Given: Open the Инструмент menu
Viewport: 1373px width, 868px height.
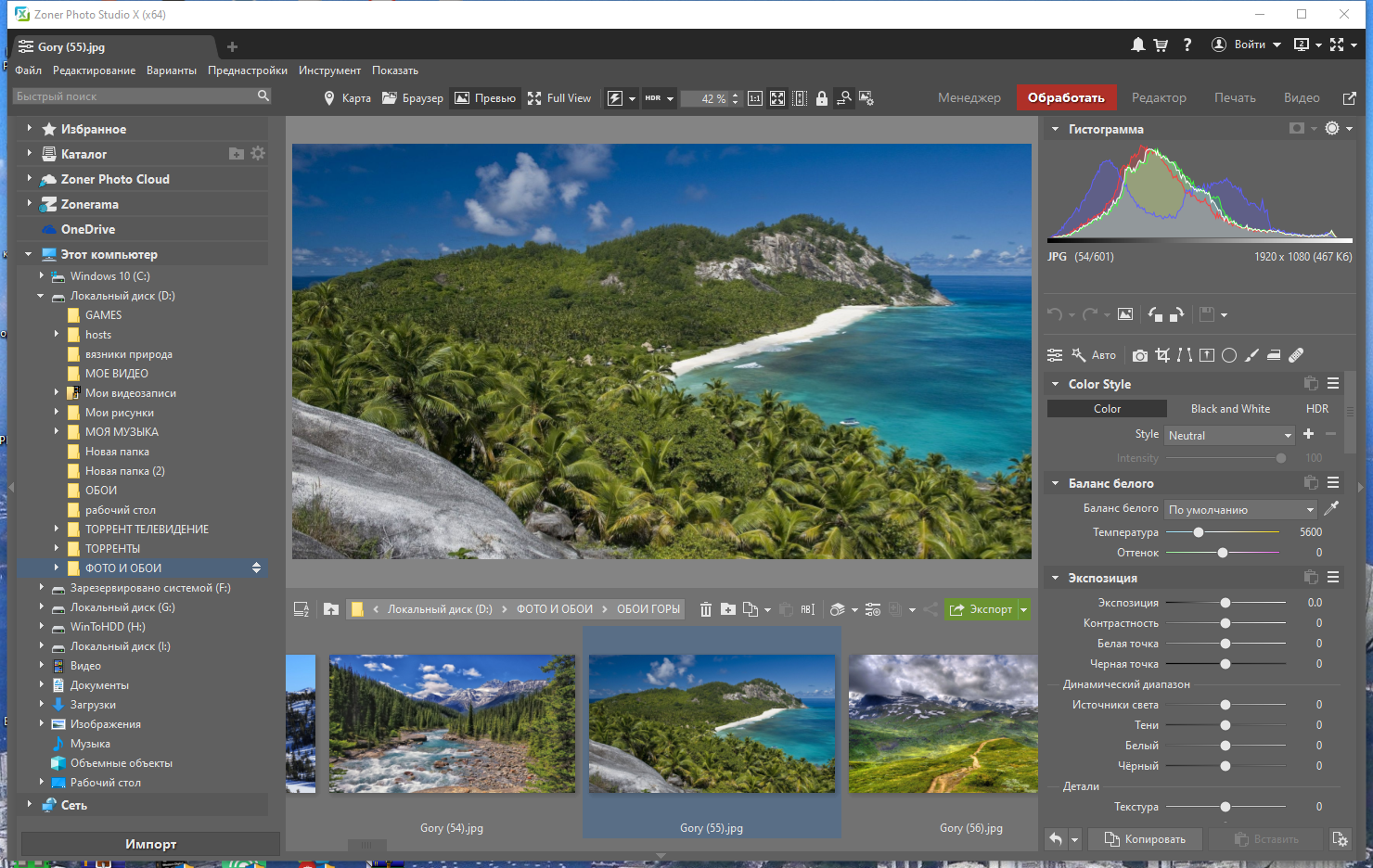Looking at the screenshot, I should [329, 70].
